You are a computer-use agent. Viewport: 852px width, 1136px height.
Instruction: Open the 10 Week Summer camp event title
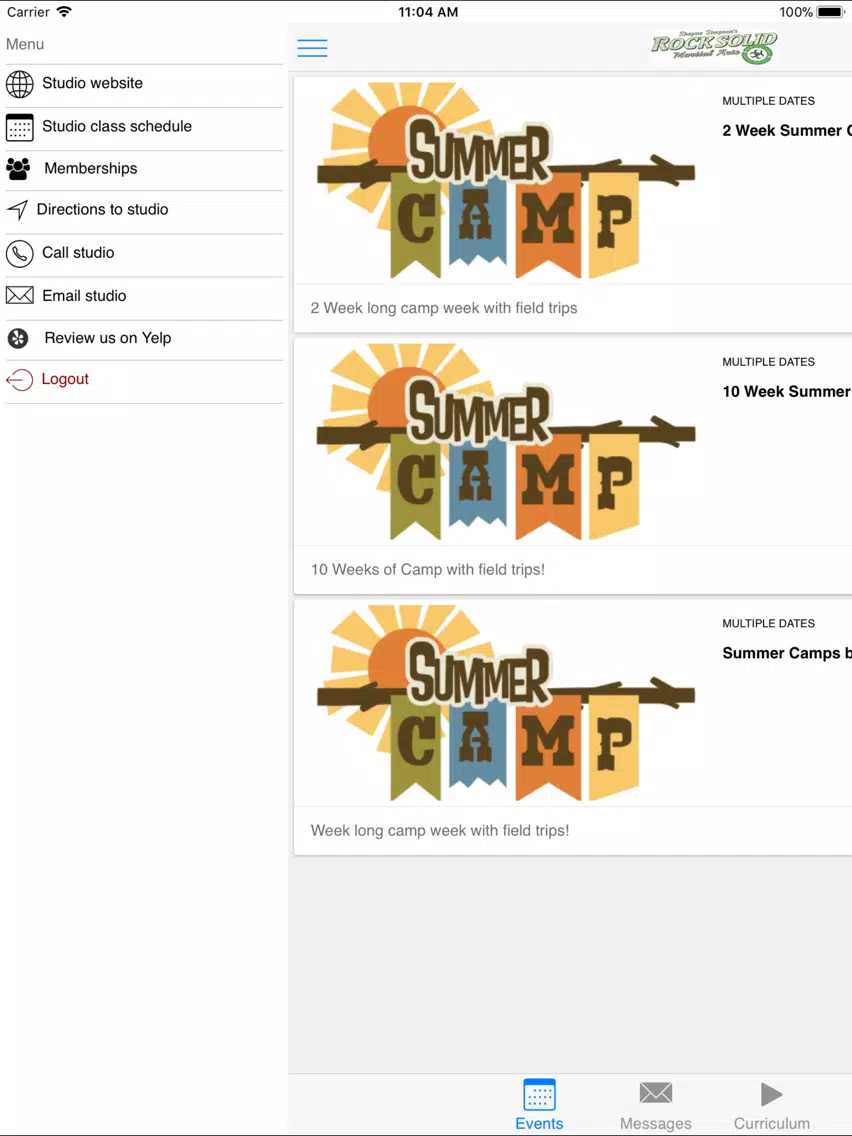[787, 391]
